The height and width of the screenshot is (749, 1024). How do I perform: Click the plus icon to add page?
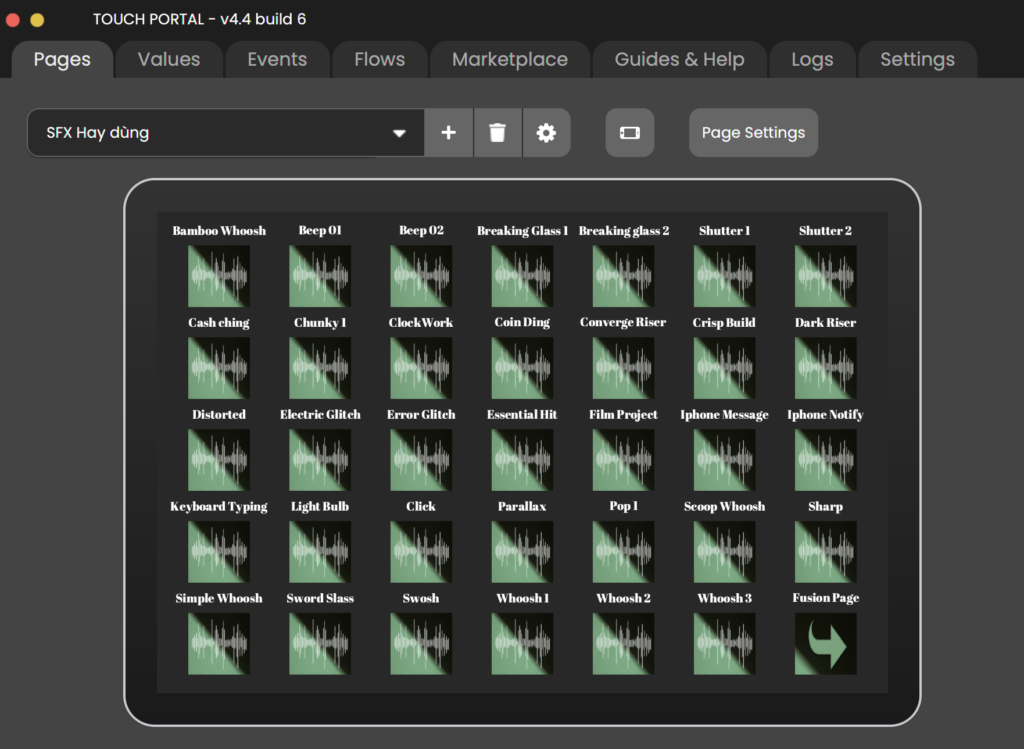tap(449, 133)
